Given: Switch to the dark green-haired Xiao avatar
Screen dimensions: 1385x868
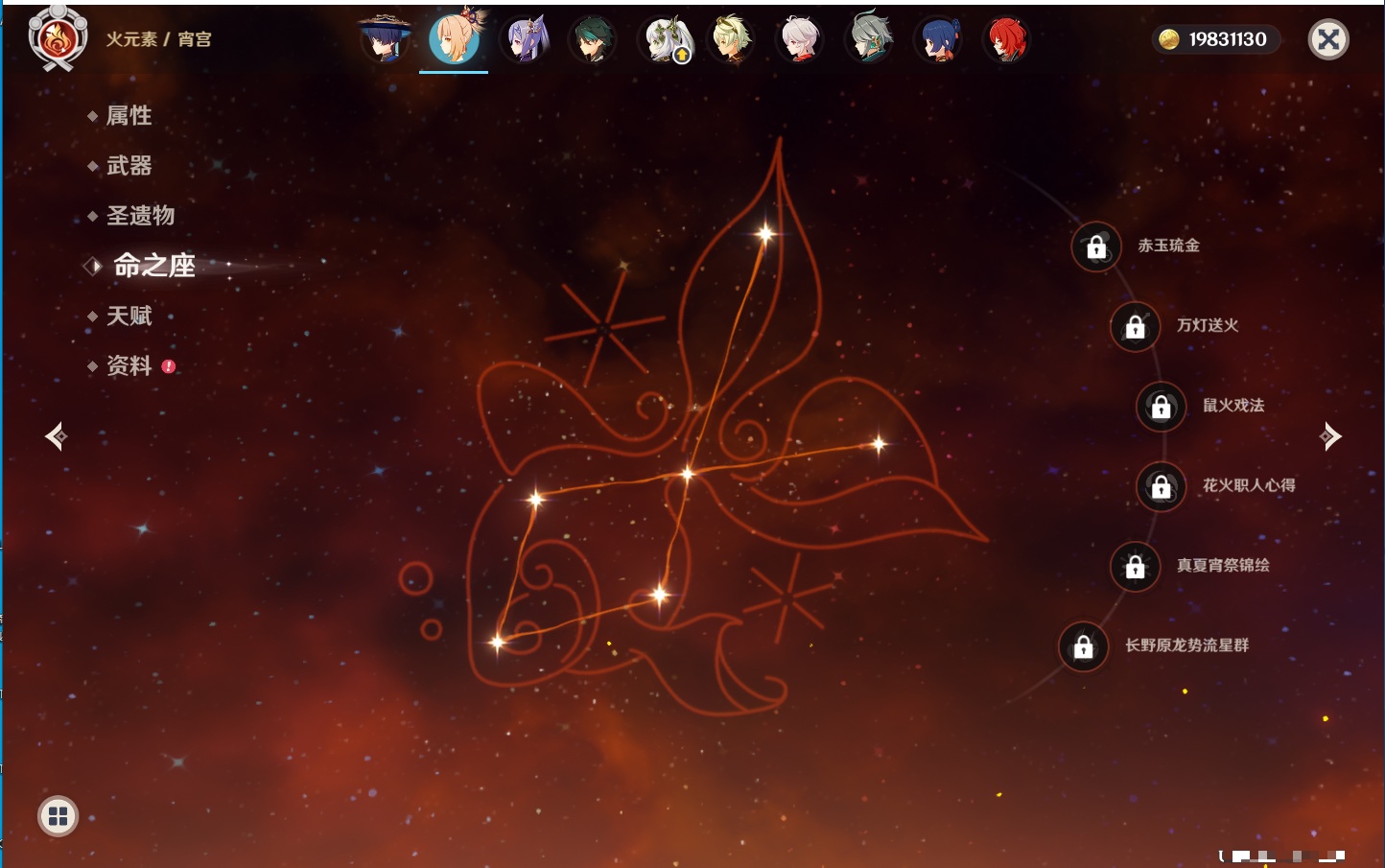Looking at the screenshot, I should pos(592,39).
